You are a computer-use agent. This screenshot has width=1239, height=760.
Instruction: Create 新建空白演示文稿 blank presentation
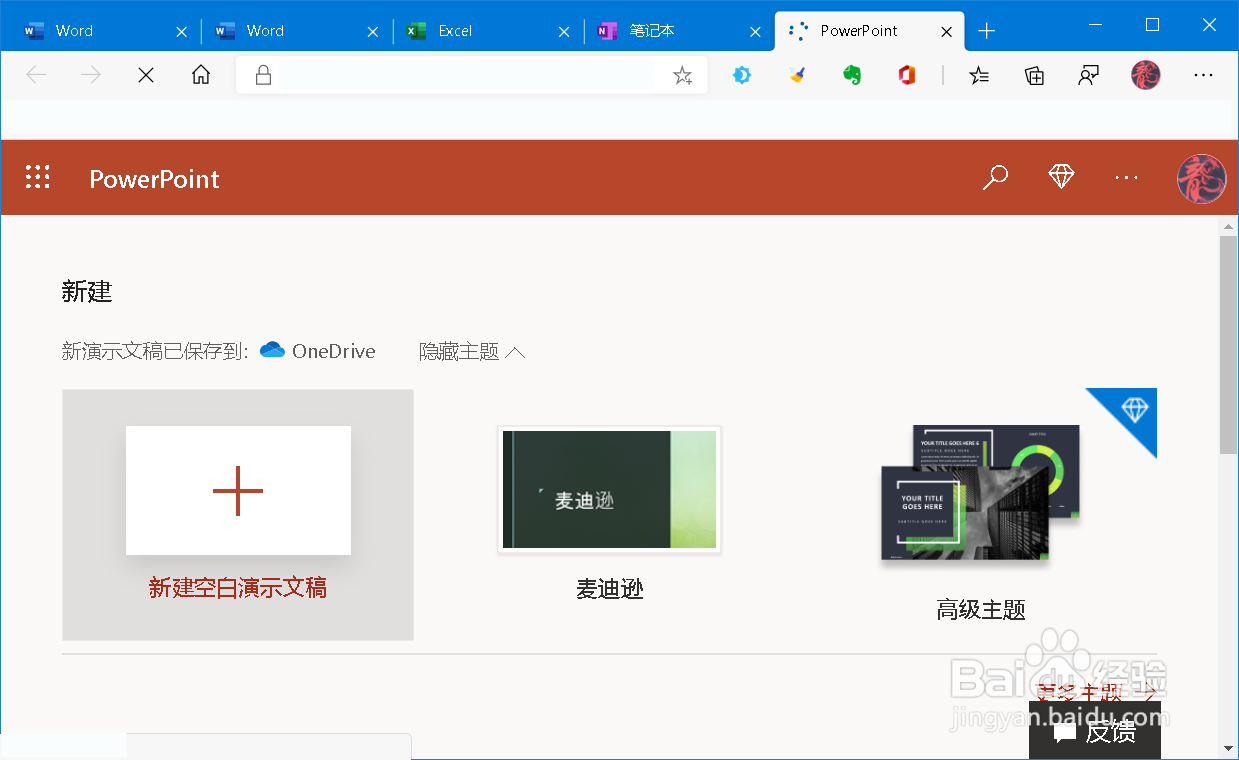(238, 588)
